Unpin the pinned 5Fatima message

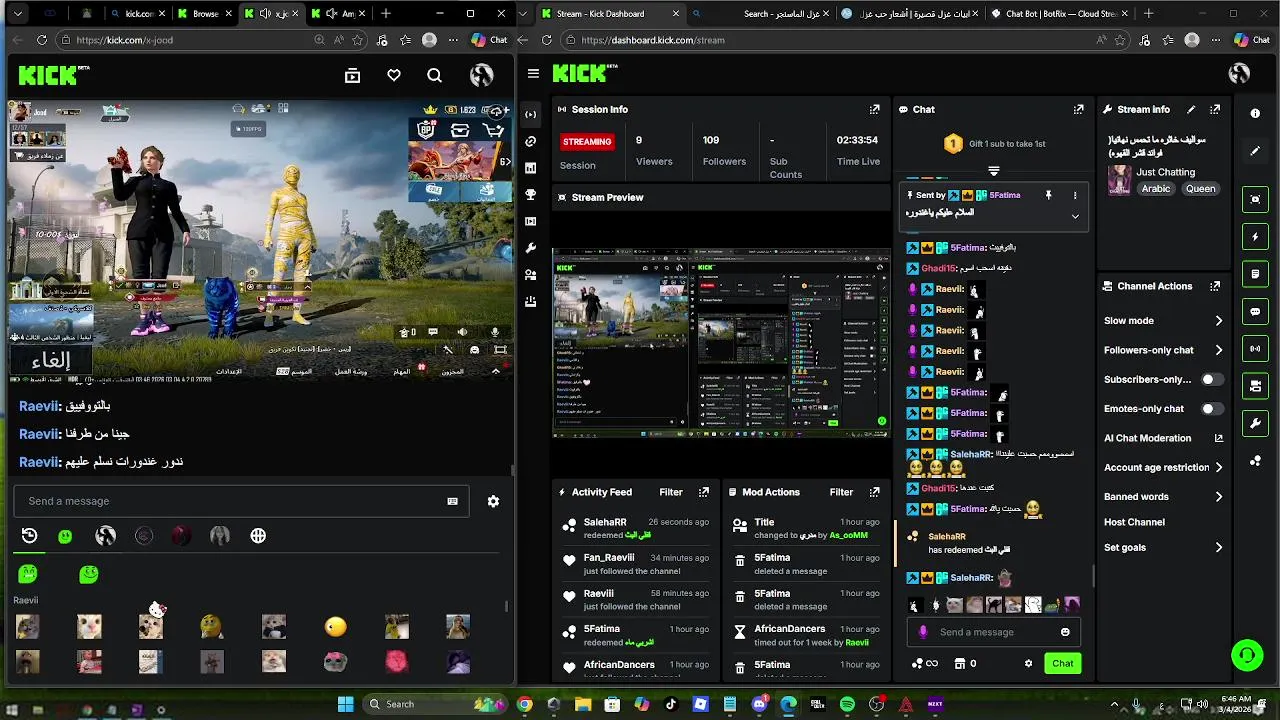[1048, 195]
